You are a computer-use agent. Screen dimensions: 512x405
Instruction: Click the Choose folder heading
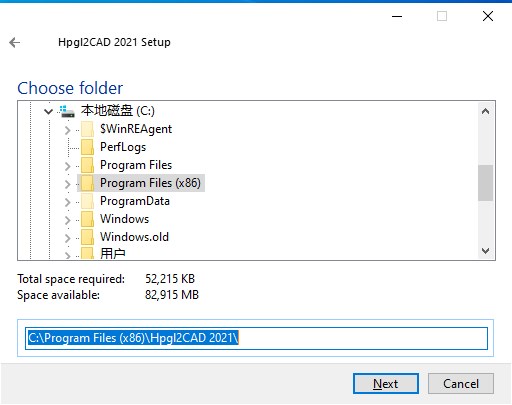click(70, 88)
